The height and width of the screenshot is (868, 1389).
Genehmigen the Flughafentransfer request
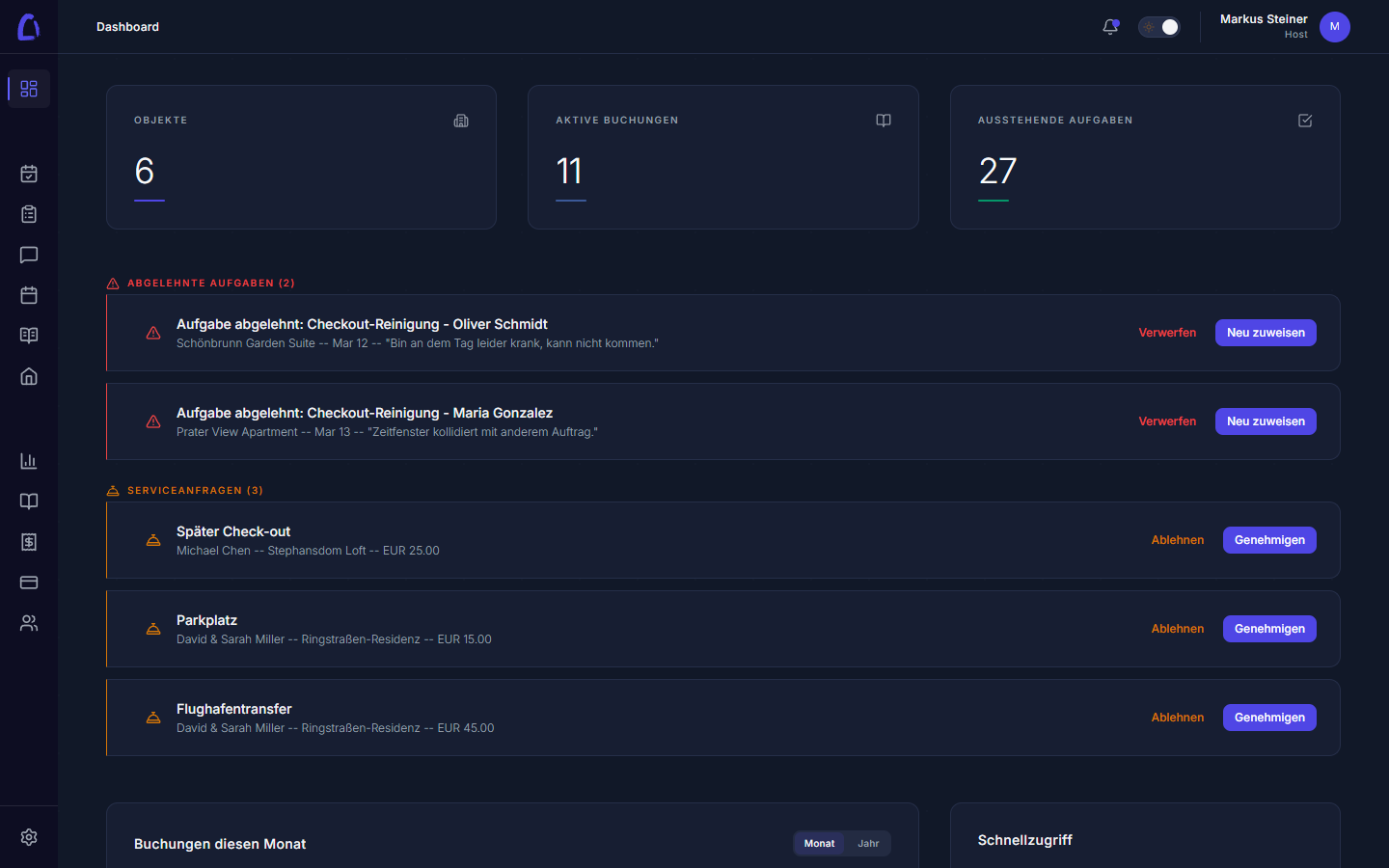(x=1269, y=718)
